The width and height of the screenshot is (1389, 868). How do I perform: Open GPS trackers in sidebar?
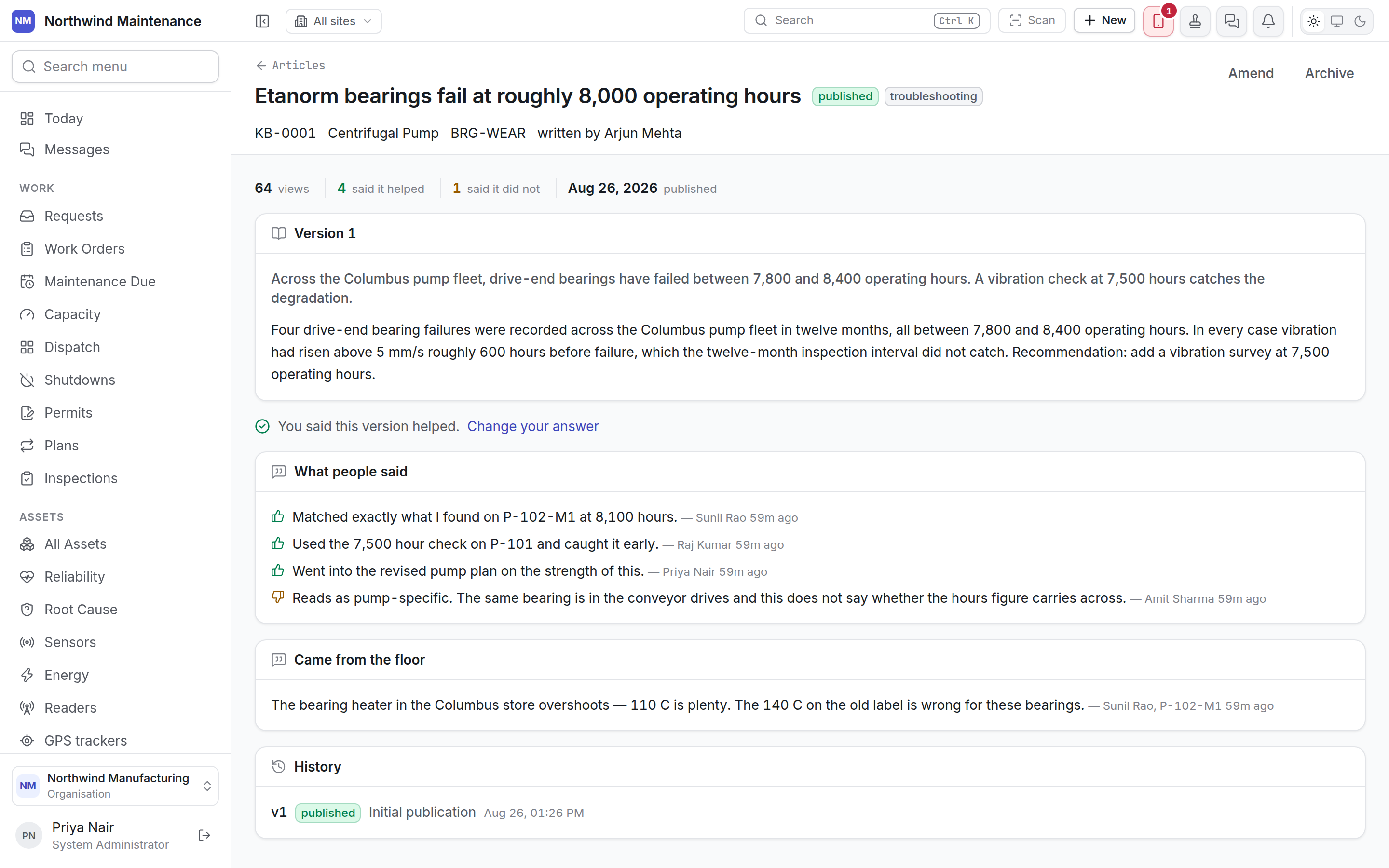tap(115, 740)
